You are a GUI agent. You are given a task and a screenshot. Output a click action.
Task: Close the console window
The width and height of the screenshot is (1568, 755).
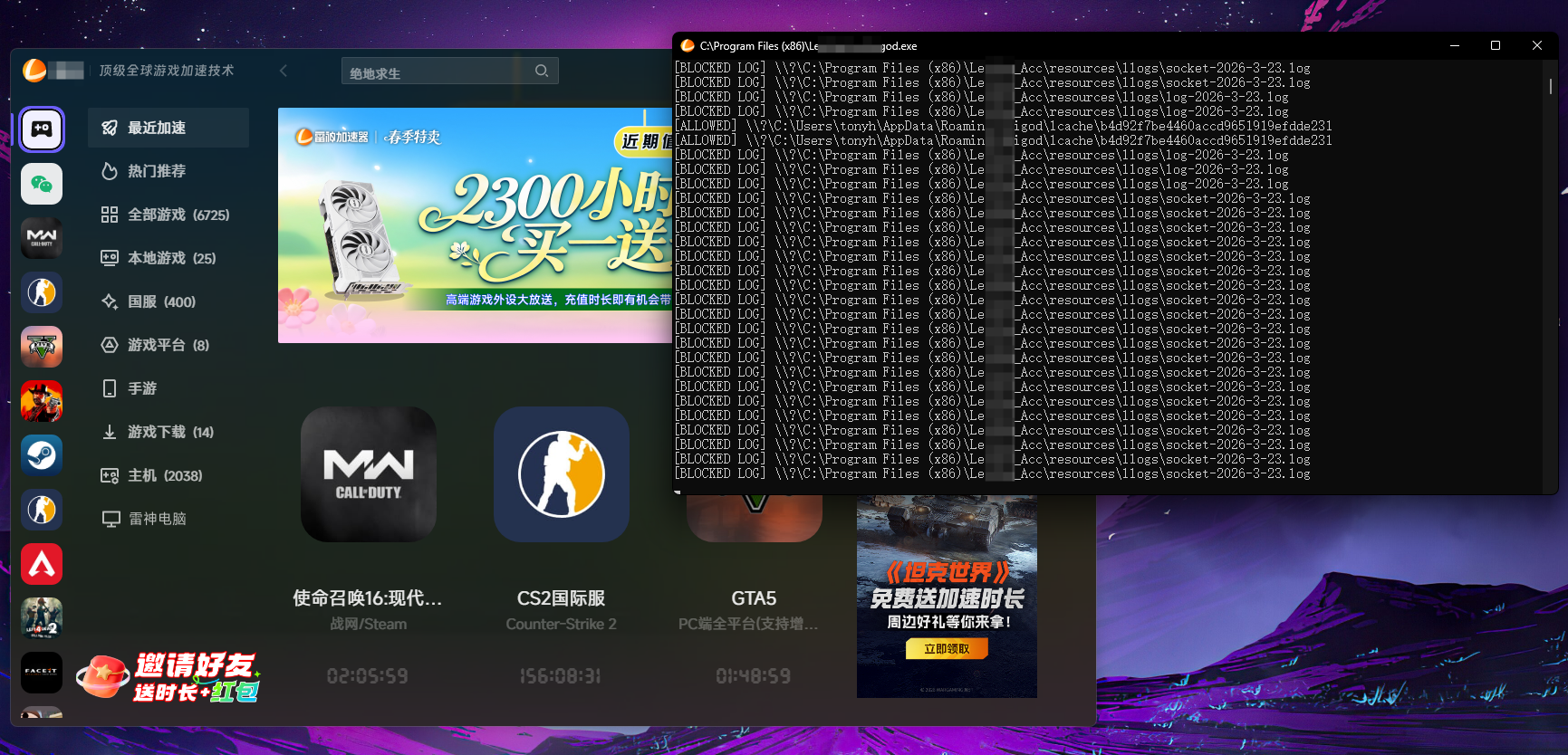point(1537,45)
